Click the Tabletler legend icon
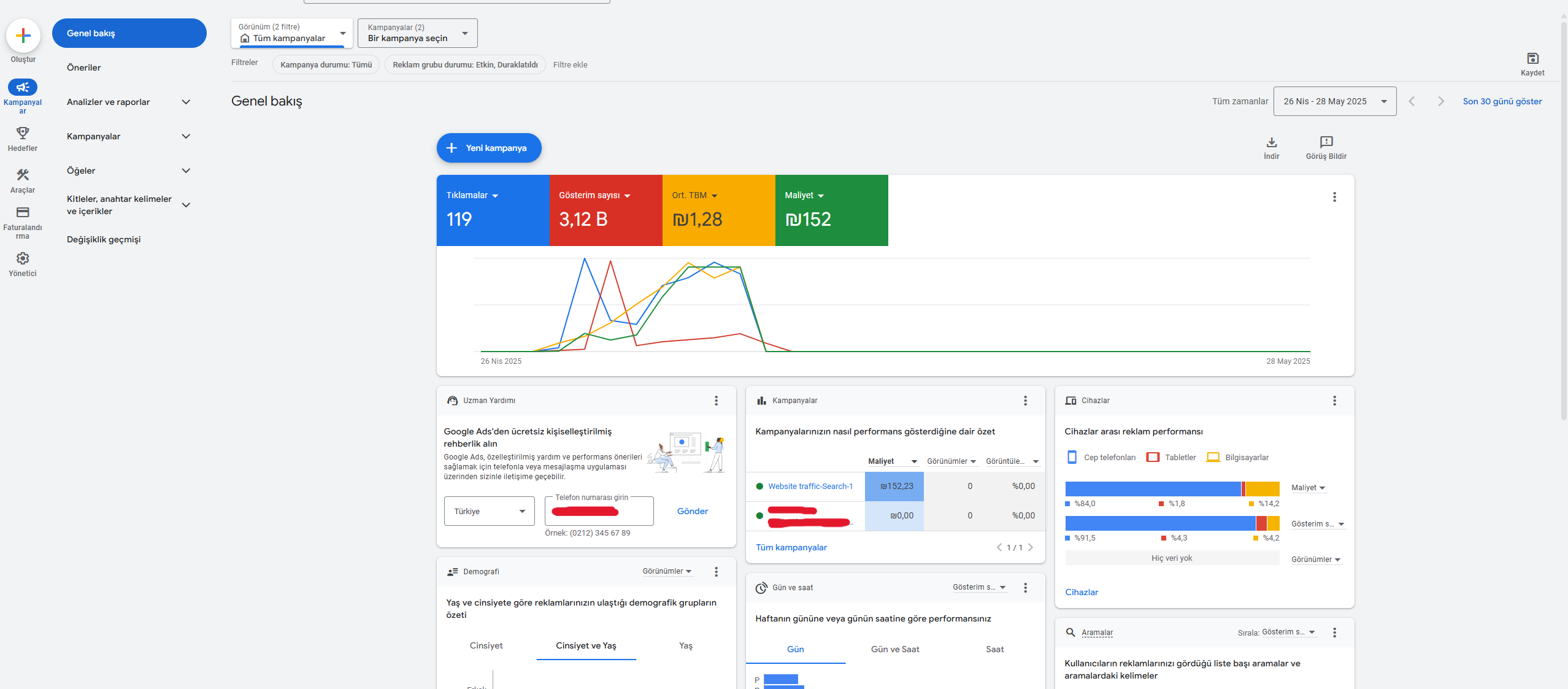 [1153, 457]
